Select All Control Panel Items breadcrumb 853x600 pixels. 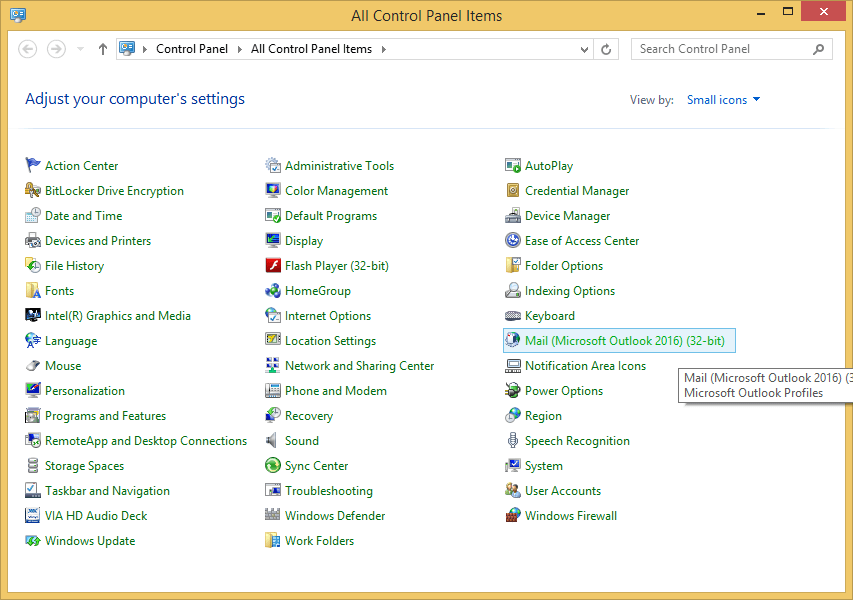tap(314, 47)
